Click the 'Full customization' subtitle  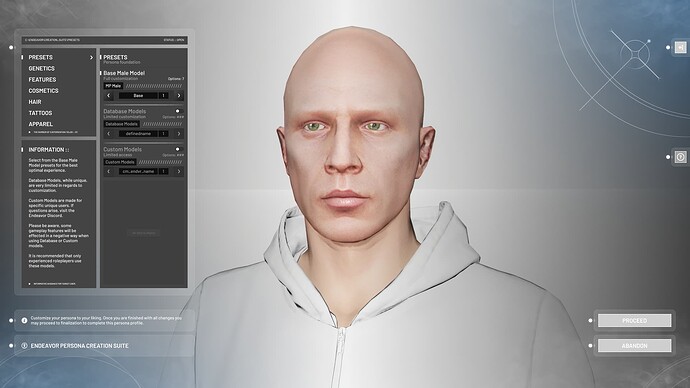pos(120,79)
